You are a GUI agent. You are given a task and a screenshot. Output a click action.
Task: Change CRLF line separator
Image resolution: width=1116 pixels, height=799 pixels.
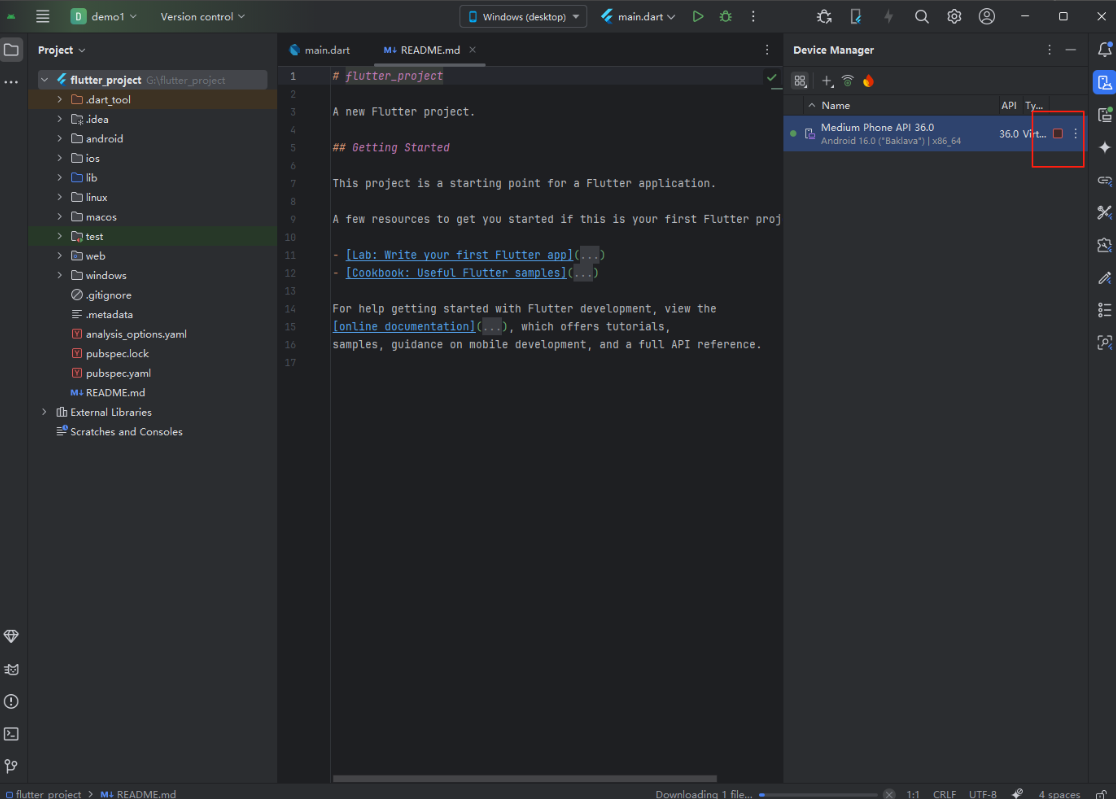tap(944, 794)
